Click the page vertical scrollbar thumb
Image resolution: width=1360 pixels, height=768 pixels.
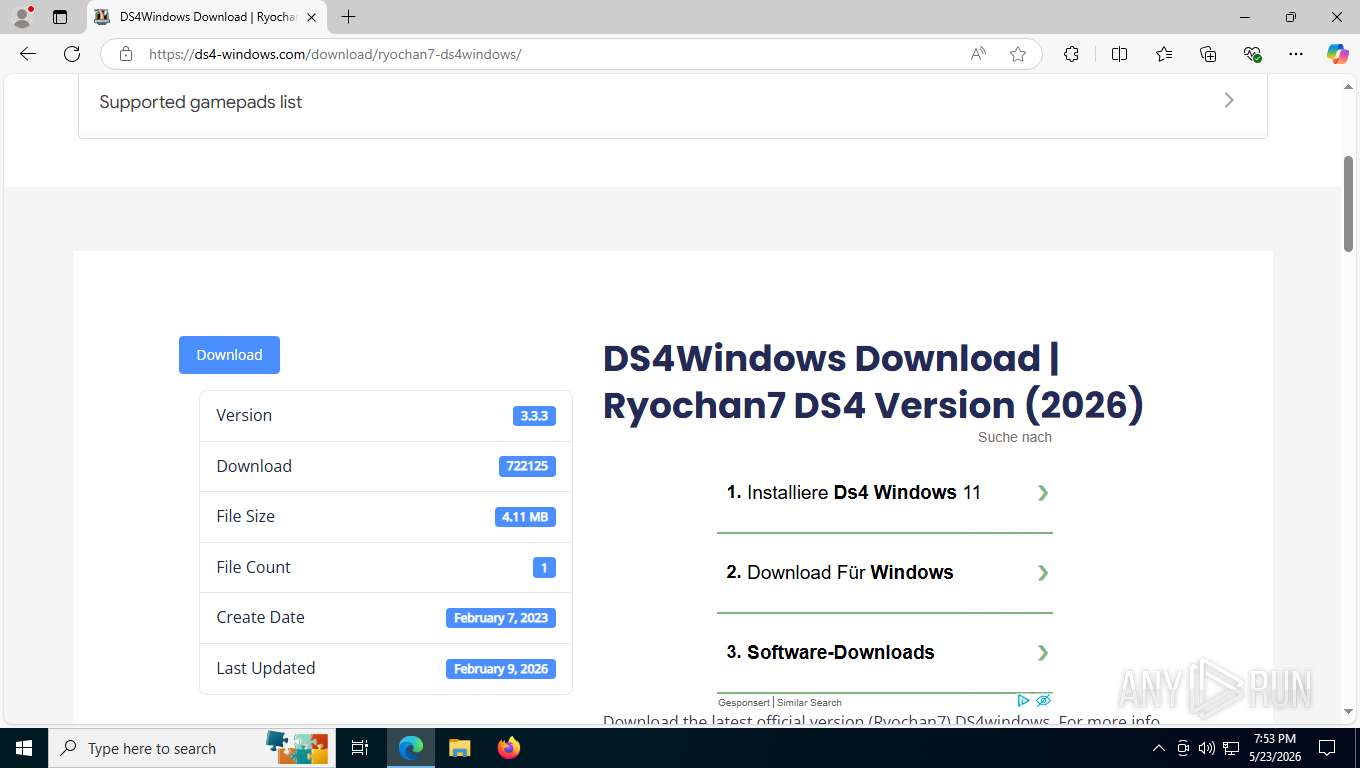coord(1348,204)
